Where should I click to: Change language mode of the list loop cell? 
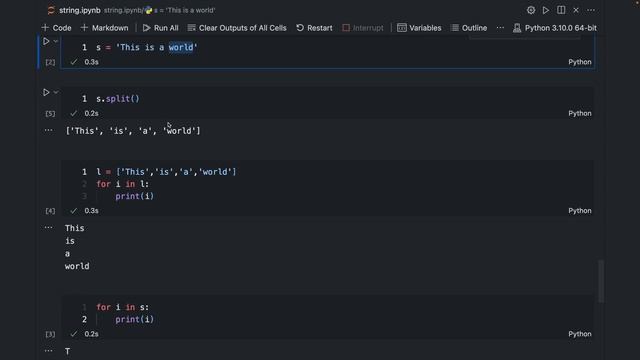[x=580, y=211]
